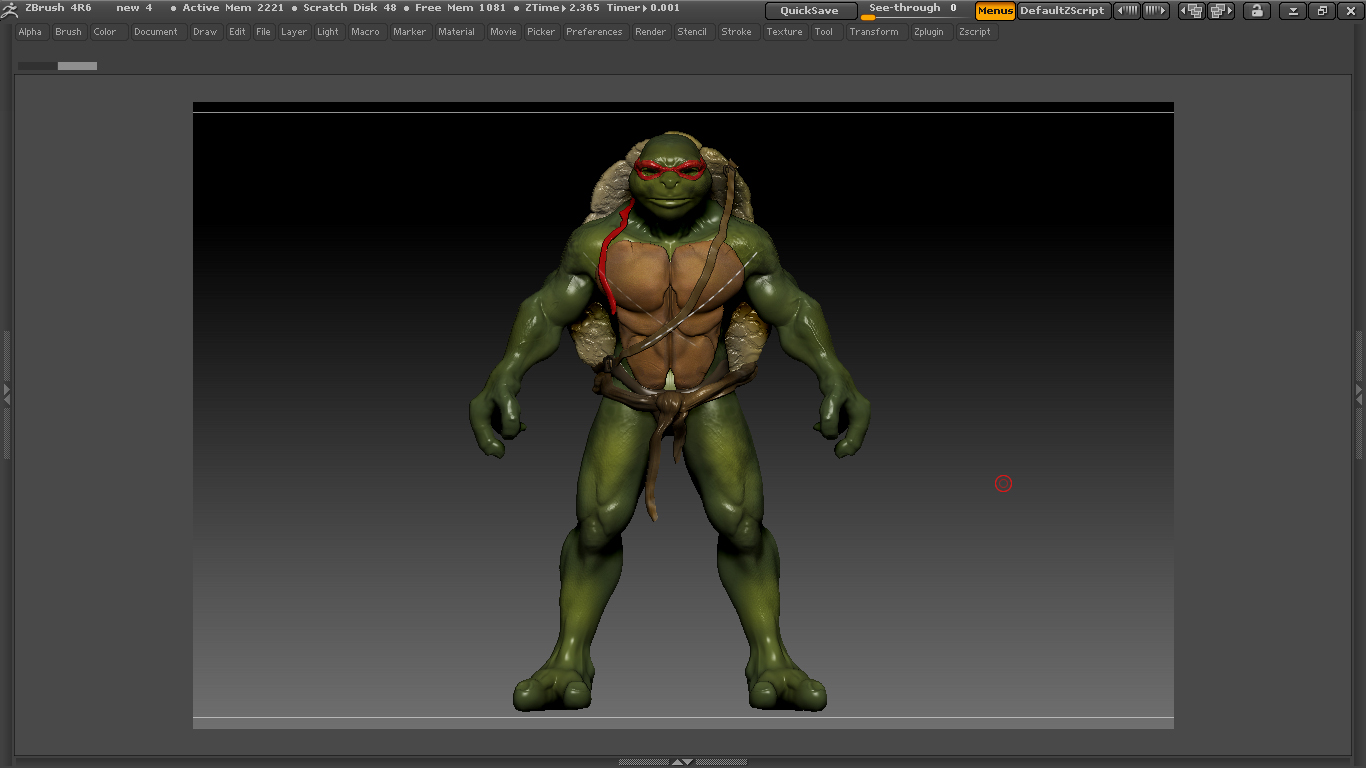Open the Alpha menu

[30, 32]
